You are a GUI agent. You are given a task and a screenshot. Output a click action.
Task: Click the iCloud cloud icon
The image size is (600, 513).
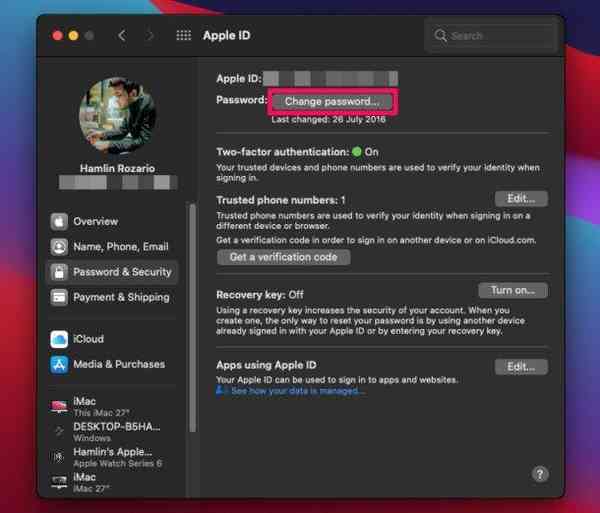[59, 339]
